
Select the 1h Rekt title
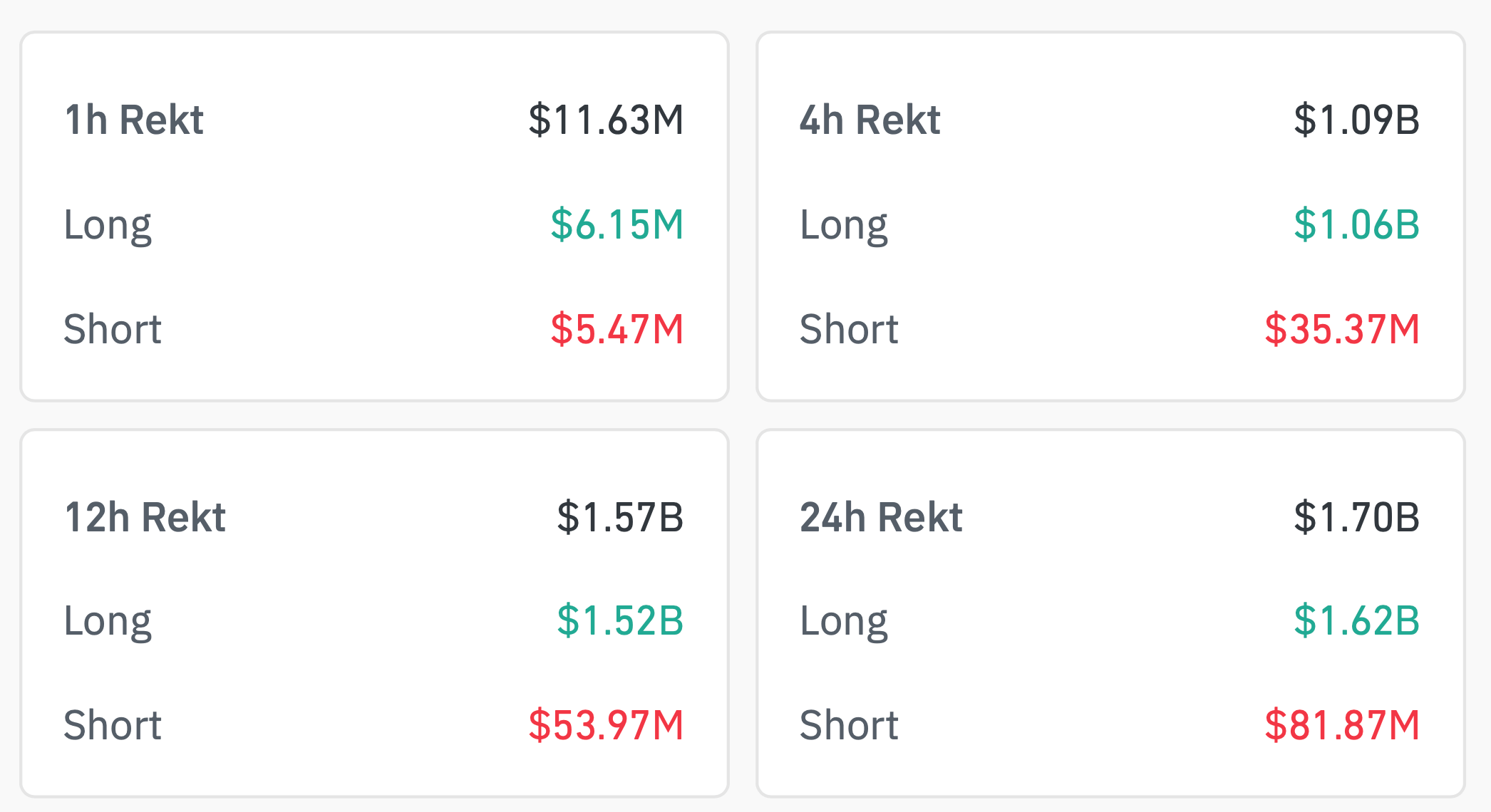pos(134,120)
